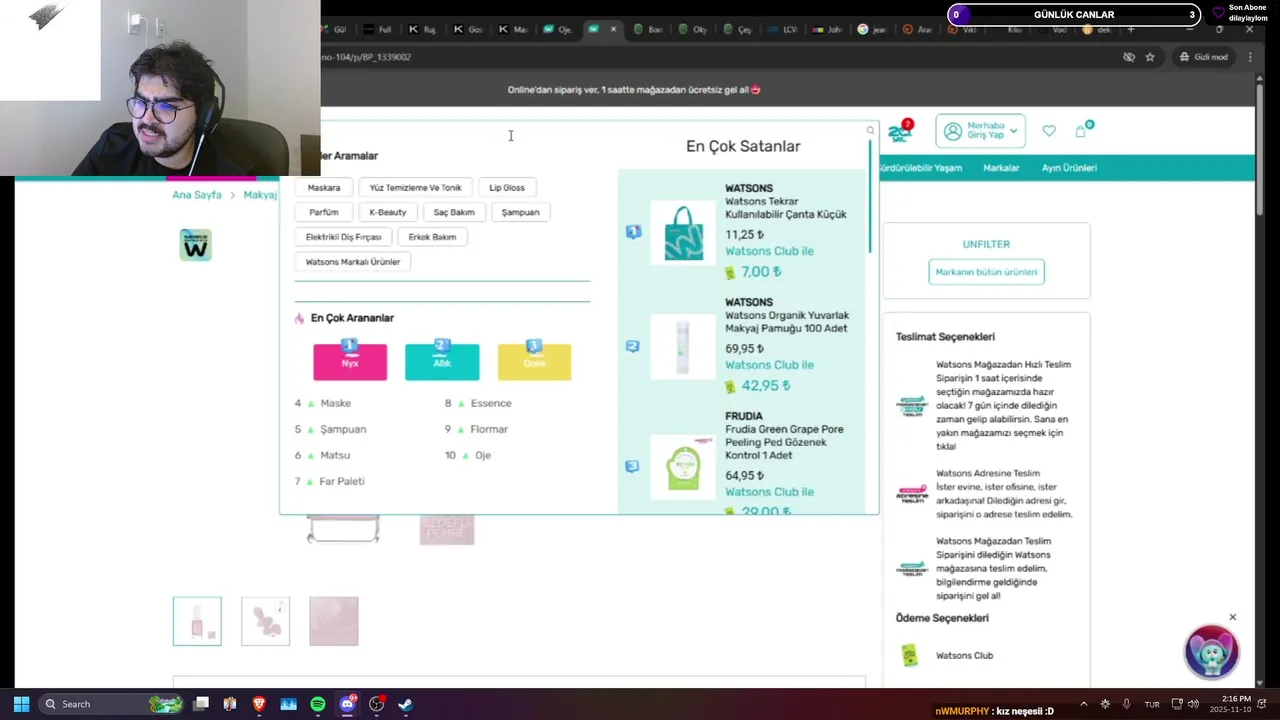Screen dimensions: 1280x720
Task: Dismiss the chat mascot with its X
Action: coord(1232,617)
